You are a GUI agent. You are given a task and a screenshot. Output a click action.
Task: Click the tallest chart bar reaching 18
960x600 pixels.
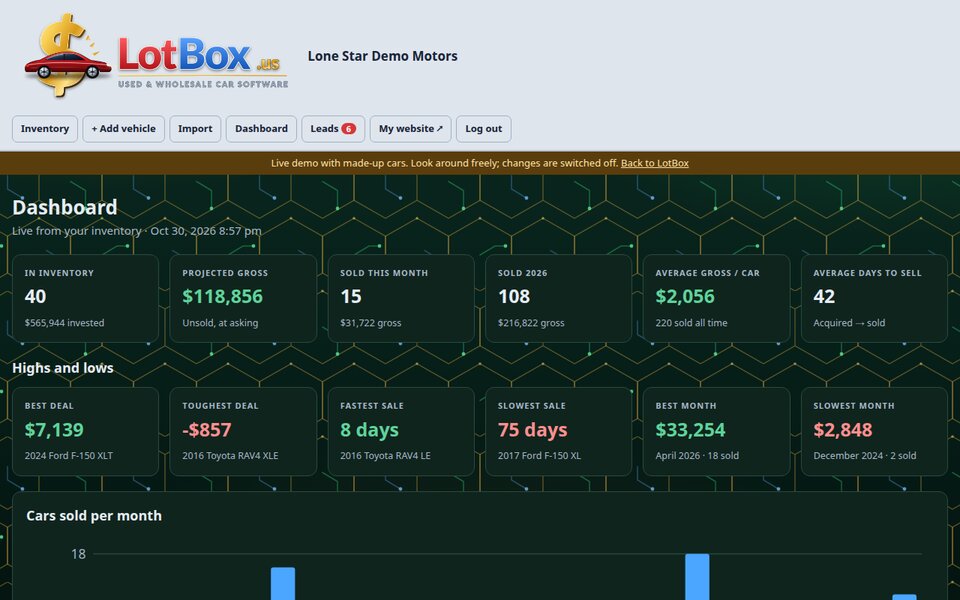(697, 577)
